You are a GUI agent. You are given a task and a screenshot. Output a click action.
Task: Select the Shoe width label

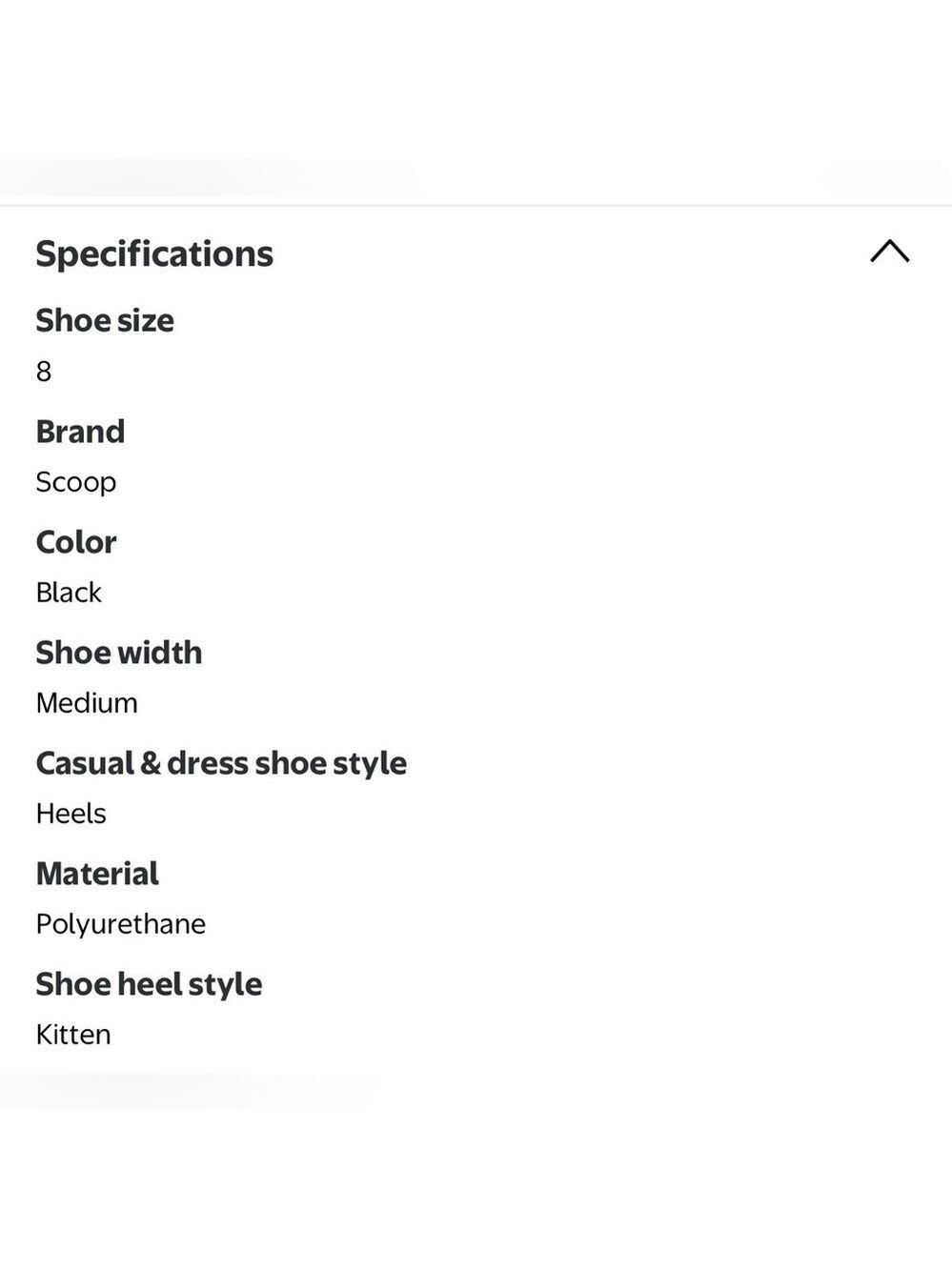point(119,652)
